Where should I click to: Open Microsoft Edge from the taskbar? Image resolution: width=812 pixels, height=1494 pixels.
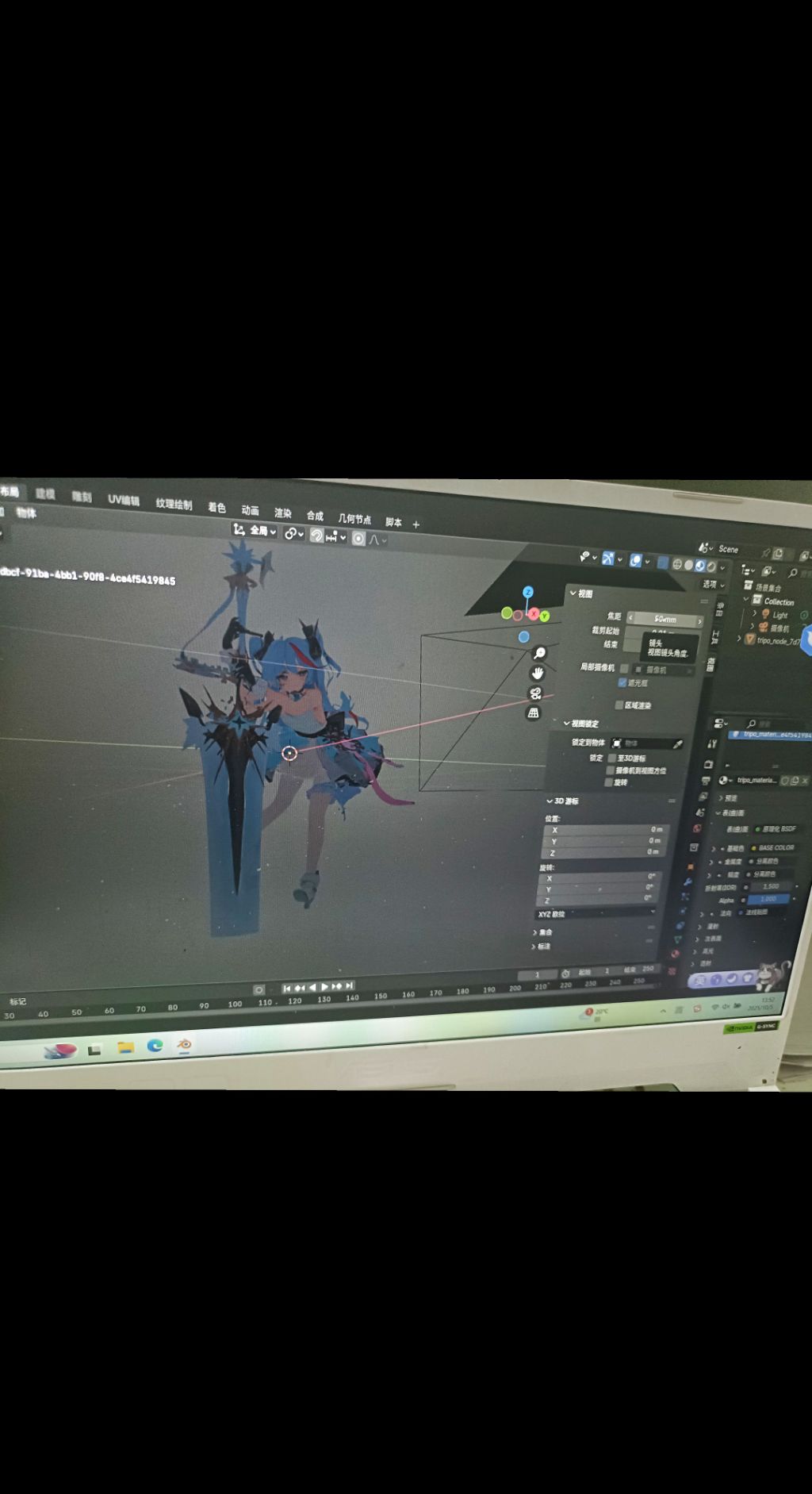[x=155, y=1046]
